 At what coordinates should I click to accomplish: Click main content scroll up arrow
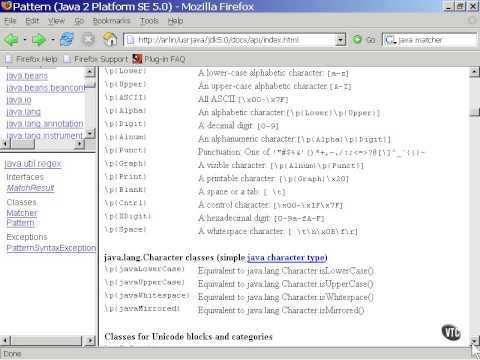(x=474, y=72)
